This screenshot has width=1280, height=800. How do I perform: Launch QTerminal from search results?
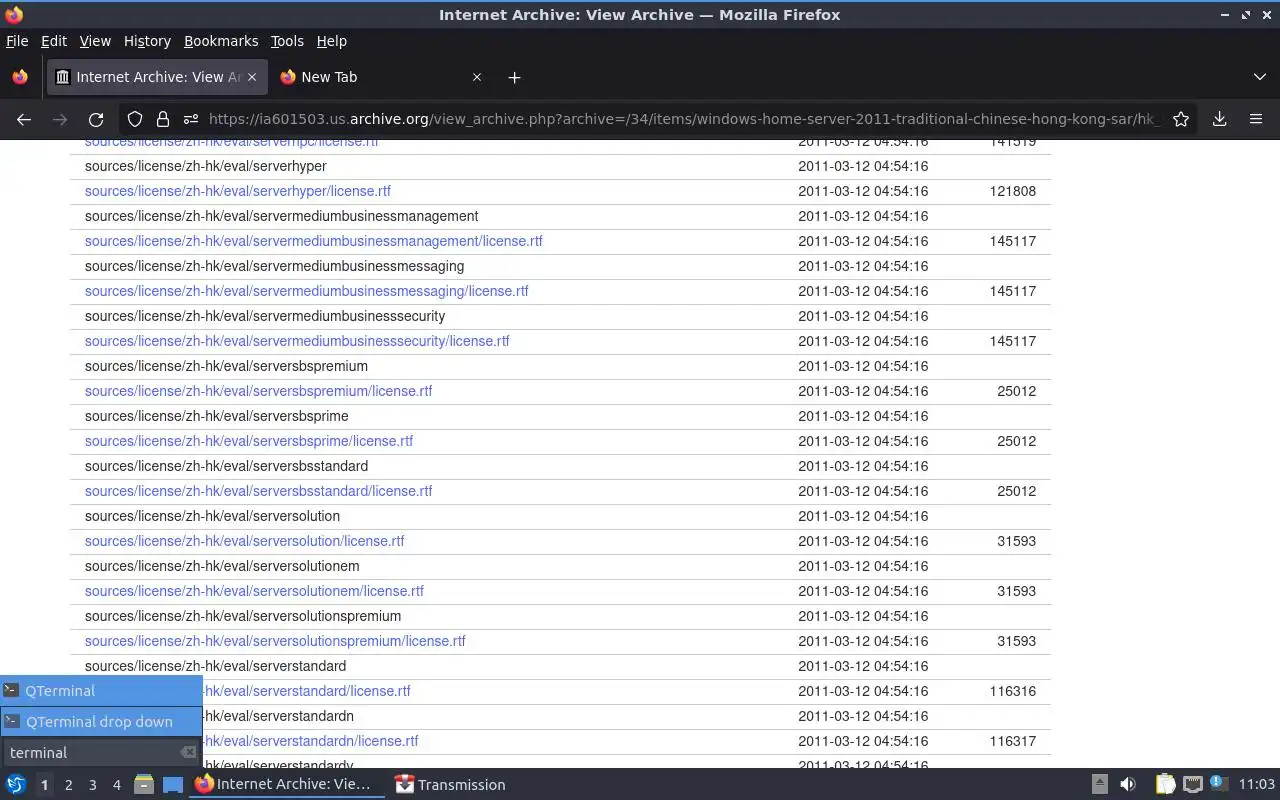(101, 691)
